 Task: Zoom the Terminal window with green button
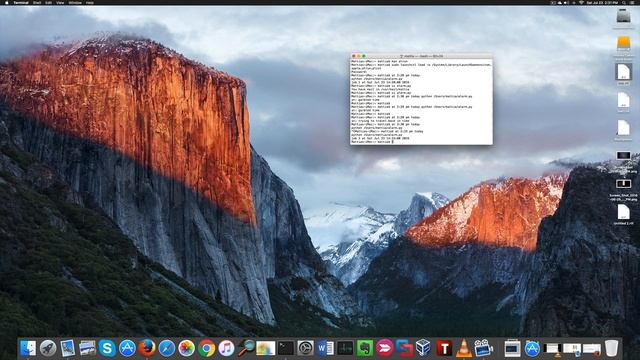point(364,56)
